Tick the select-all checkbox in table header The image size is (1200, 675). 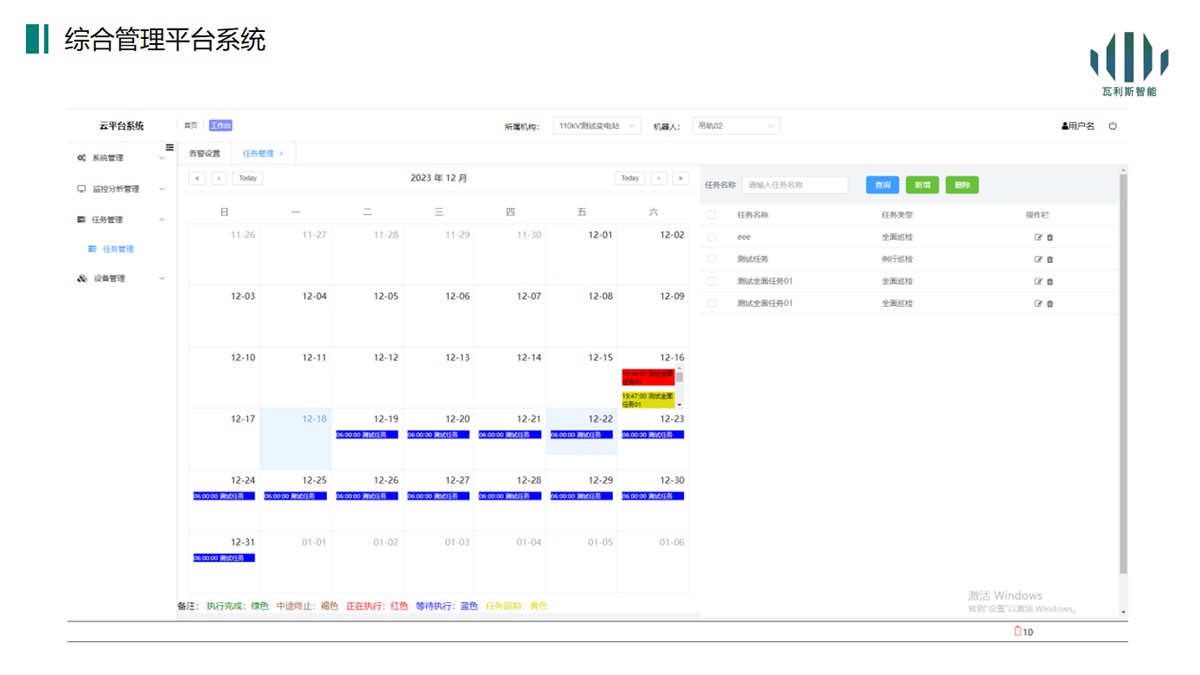point(712,215)
